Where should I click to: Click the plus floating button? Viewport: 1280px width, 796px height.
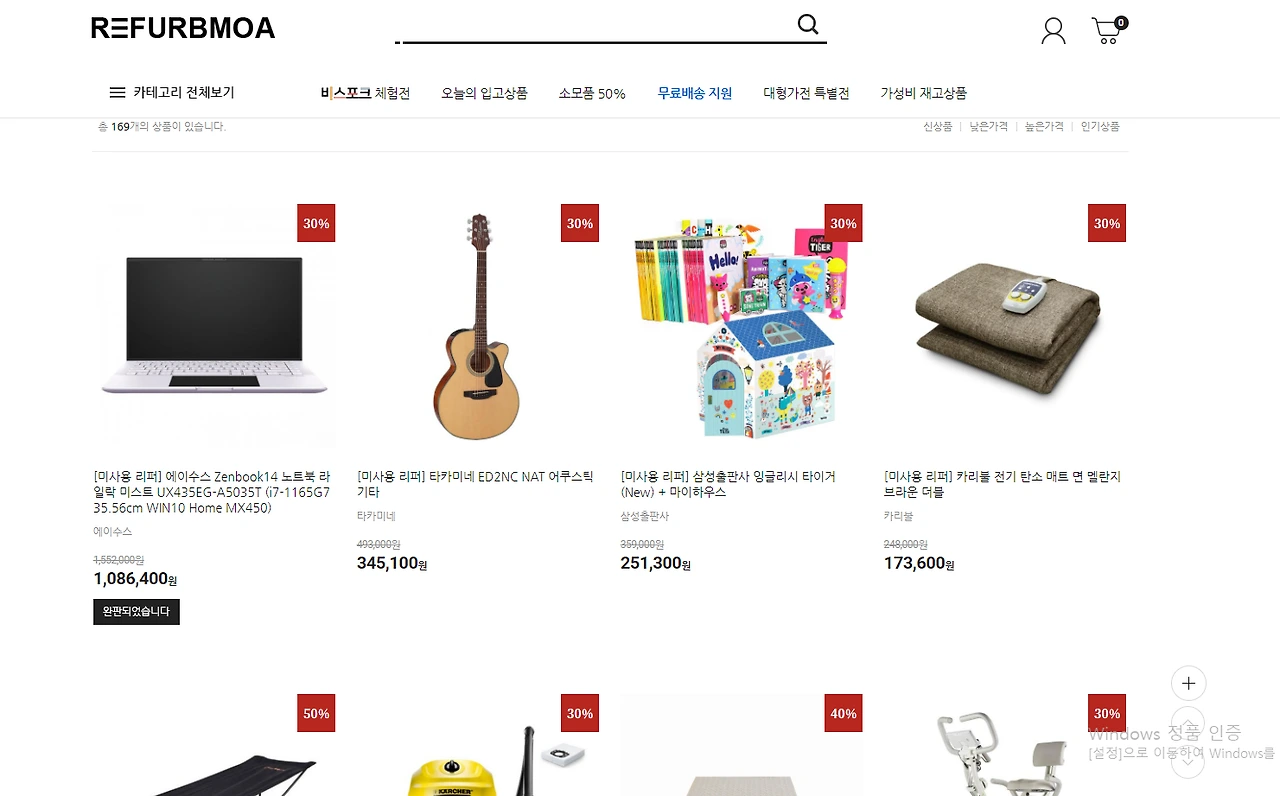click(x=1188, y=684)
